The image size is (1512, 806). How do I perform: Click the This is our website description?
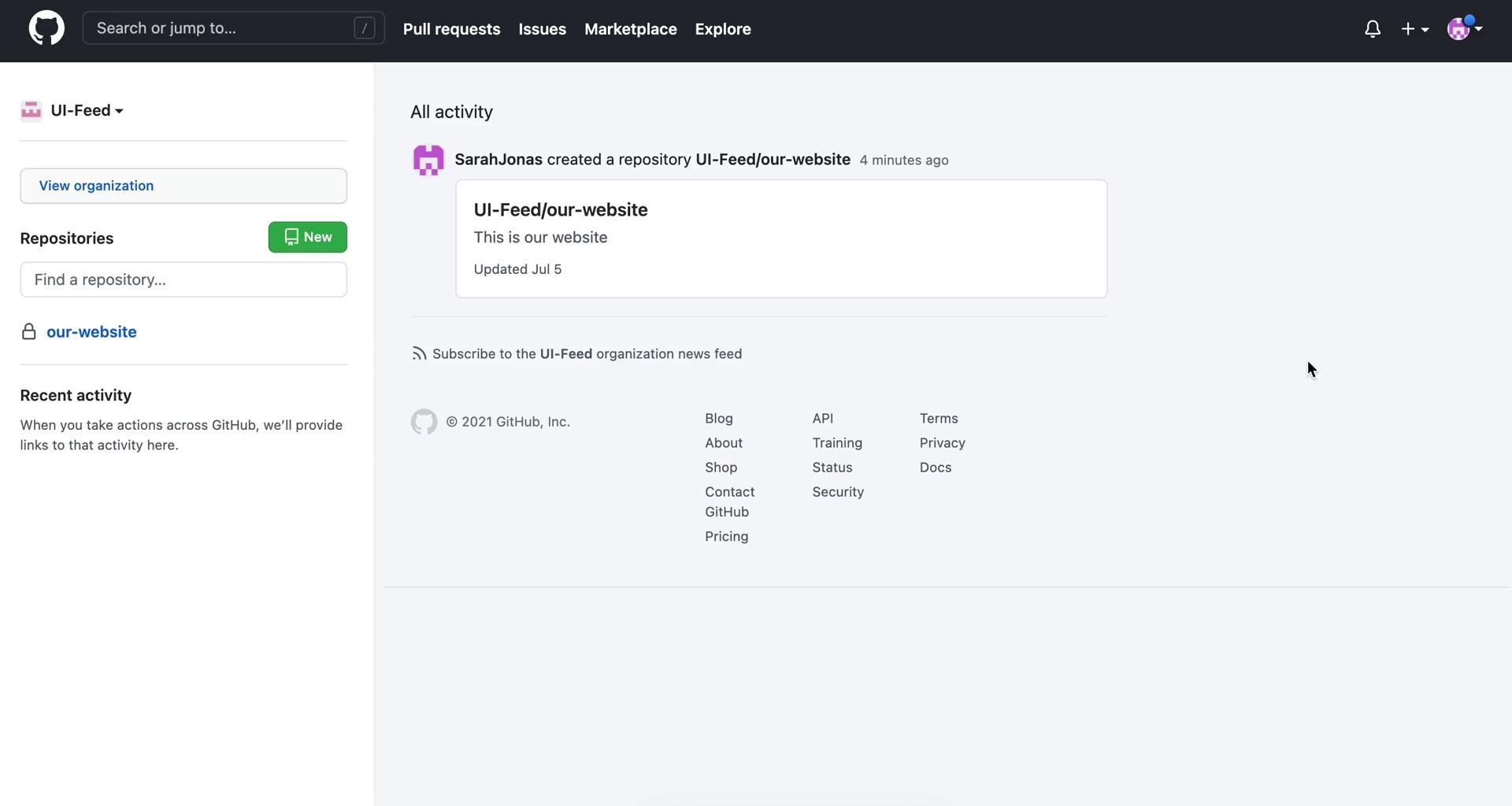(x=540, y=237)
